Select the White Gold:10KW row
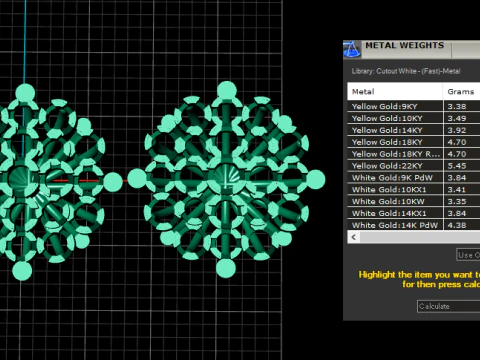 pos(414,201)
